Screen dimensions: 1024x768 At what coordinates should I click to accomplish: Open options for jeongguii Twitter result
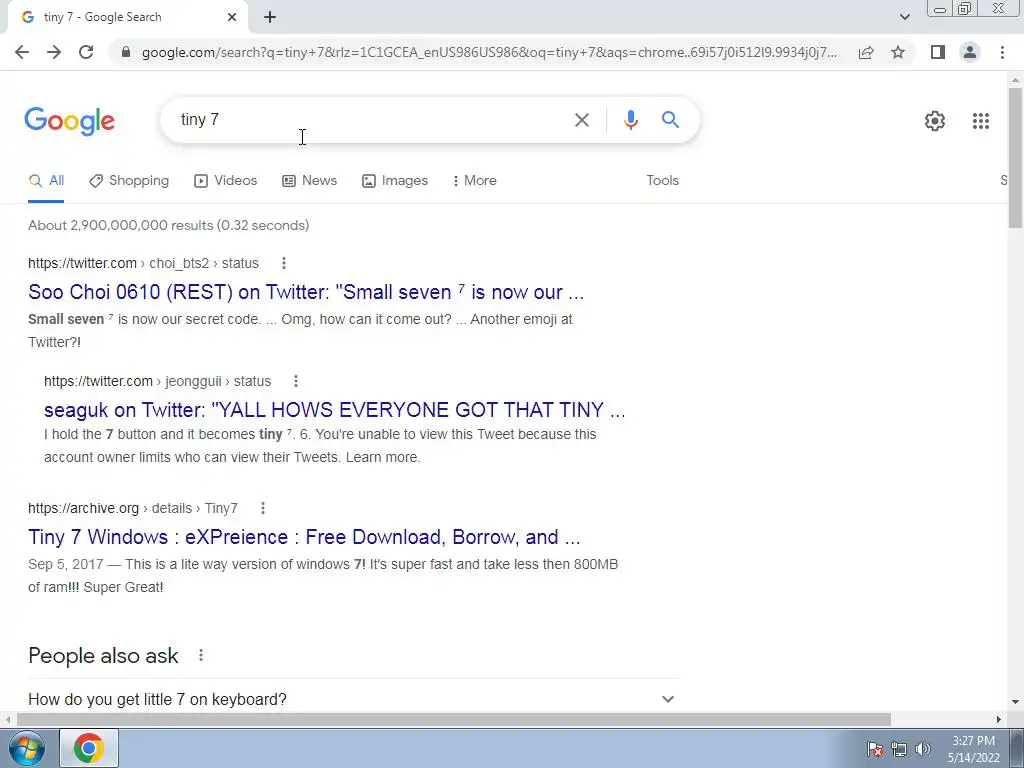click(296, 381)
